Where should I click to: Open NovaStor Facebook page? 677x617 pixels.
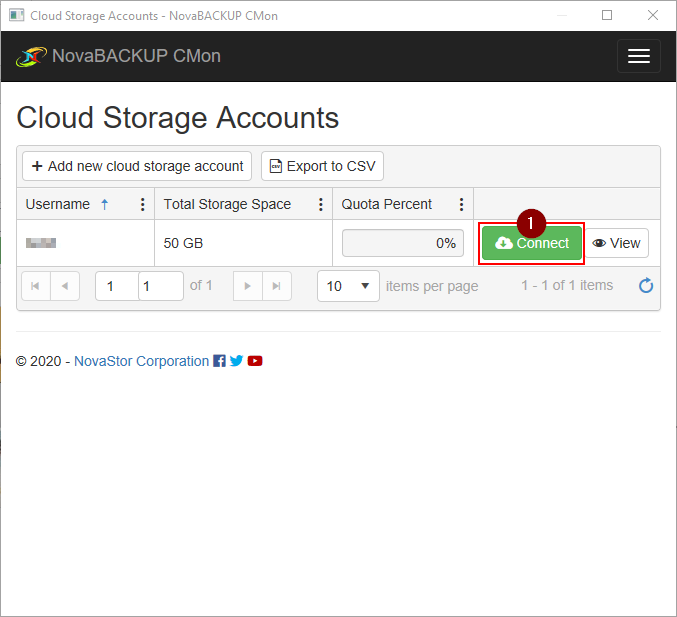[219, 361]
